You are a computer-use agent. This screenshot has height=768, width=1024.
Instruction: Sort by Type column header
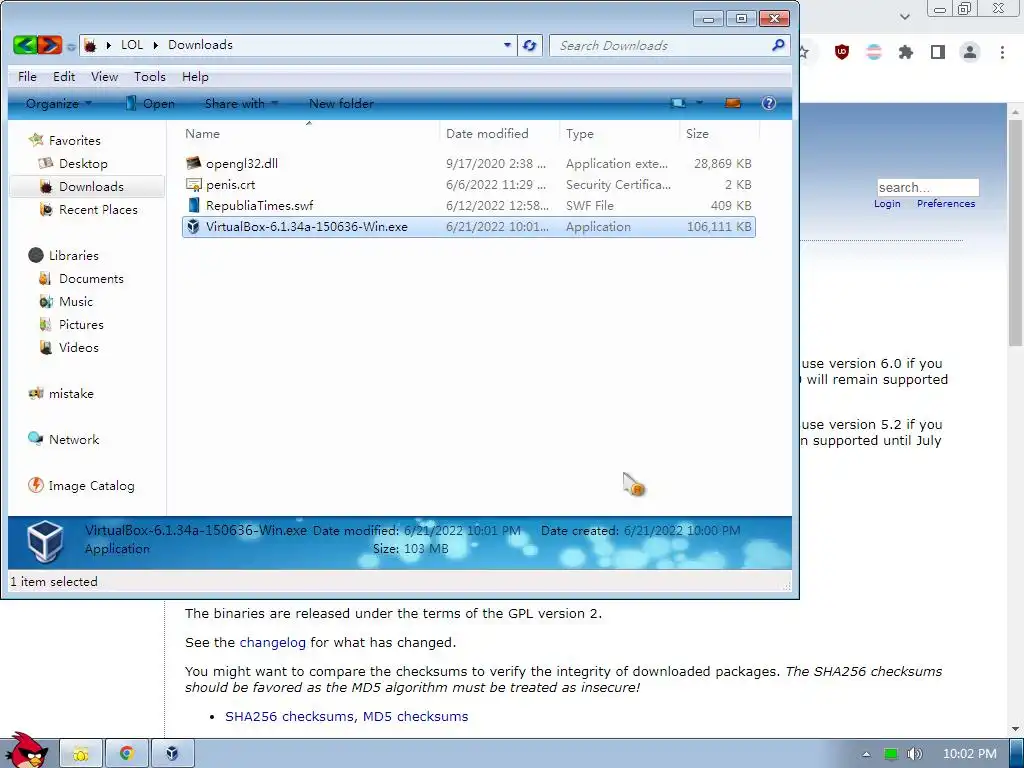[619, 133]
